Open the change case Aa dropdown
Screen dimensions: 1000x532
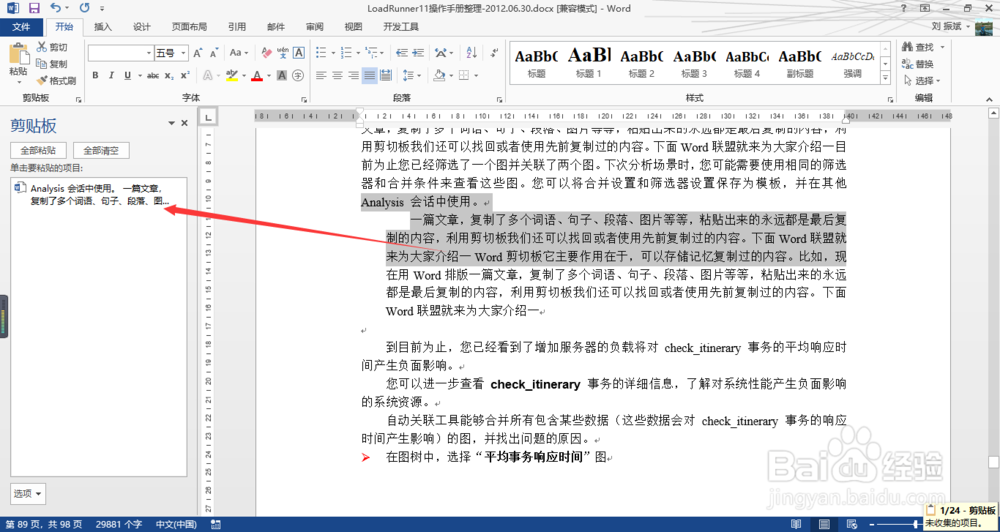click(x=239, y=53)
